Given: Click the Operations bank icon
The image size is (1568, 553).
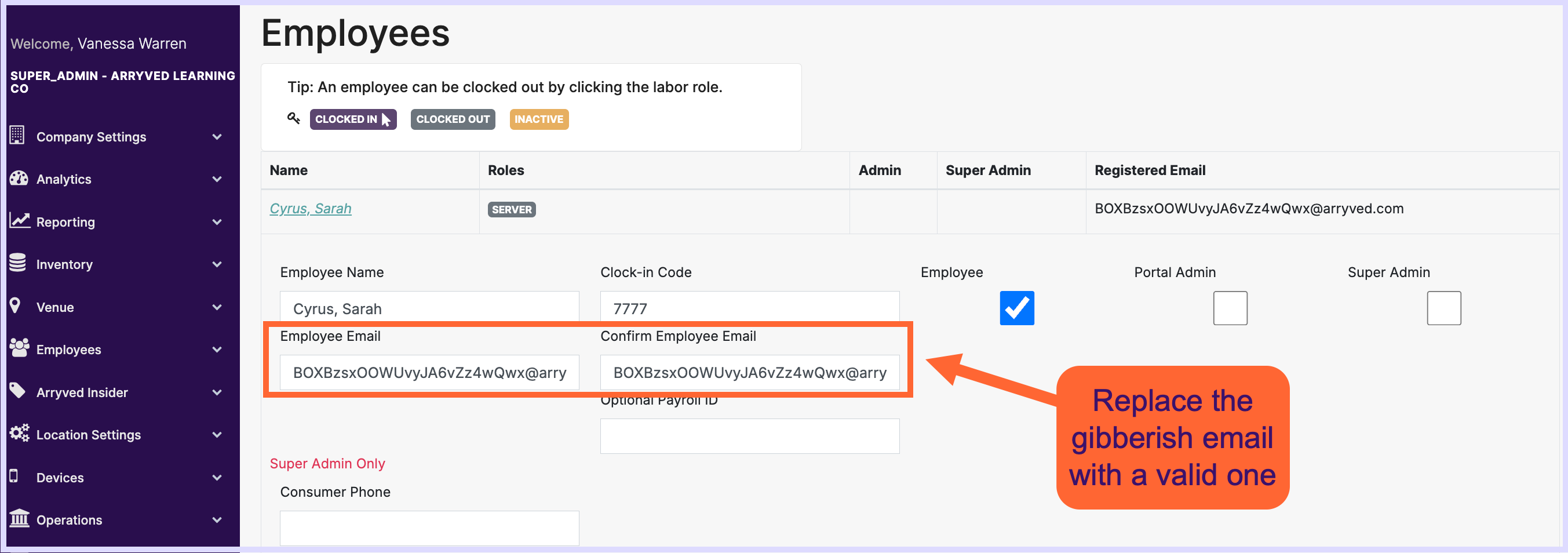Looking at the screenshot, I should click(20, 518).
